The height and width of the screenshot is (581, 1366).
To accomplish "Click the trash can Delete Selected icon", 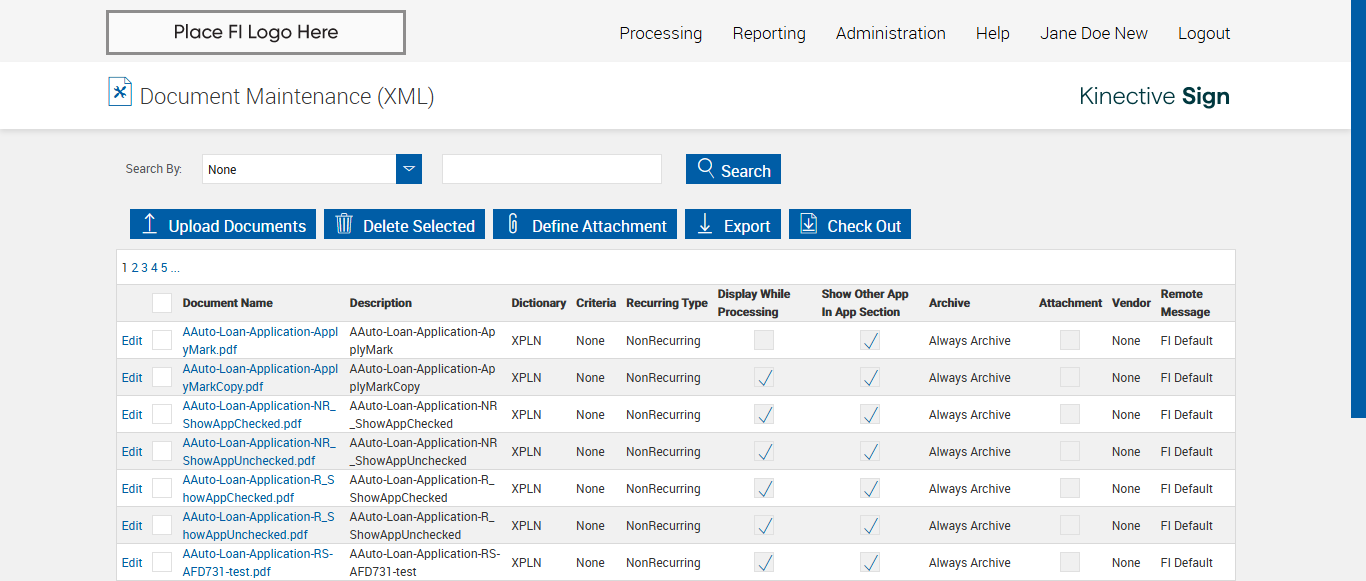I will click(x=344, y=224).
